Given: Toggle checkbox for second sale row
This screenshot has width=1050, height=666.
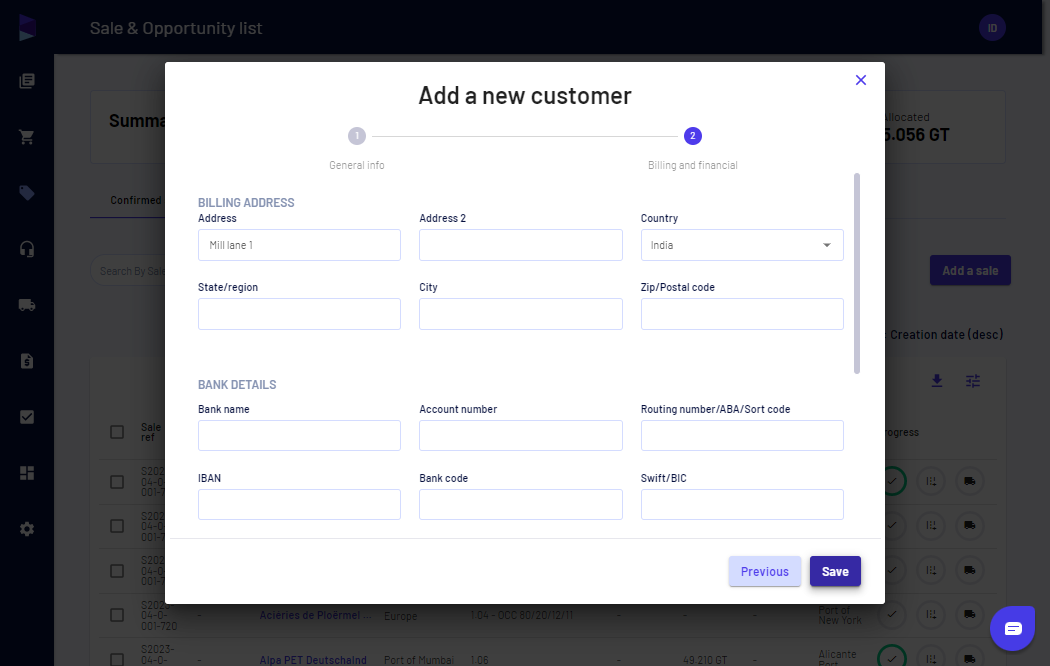Looking at the screenshot, I should pos(117,526).
